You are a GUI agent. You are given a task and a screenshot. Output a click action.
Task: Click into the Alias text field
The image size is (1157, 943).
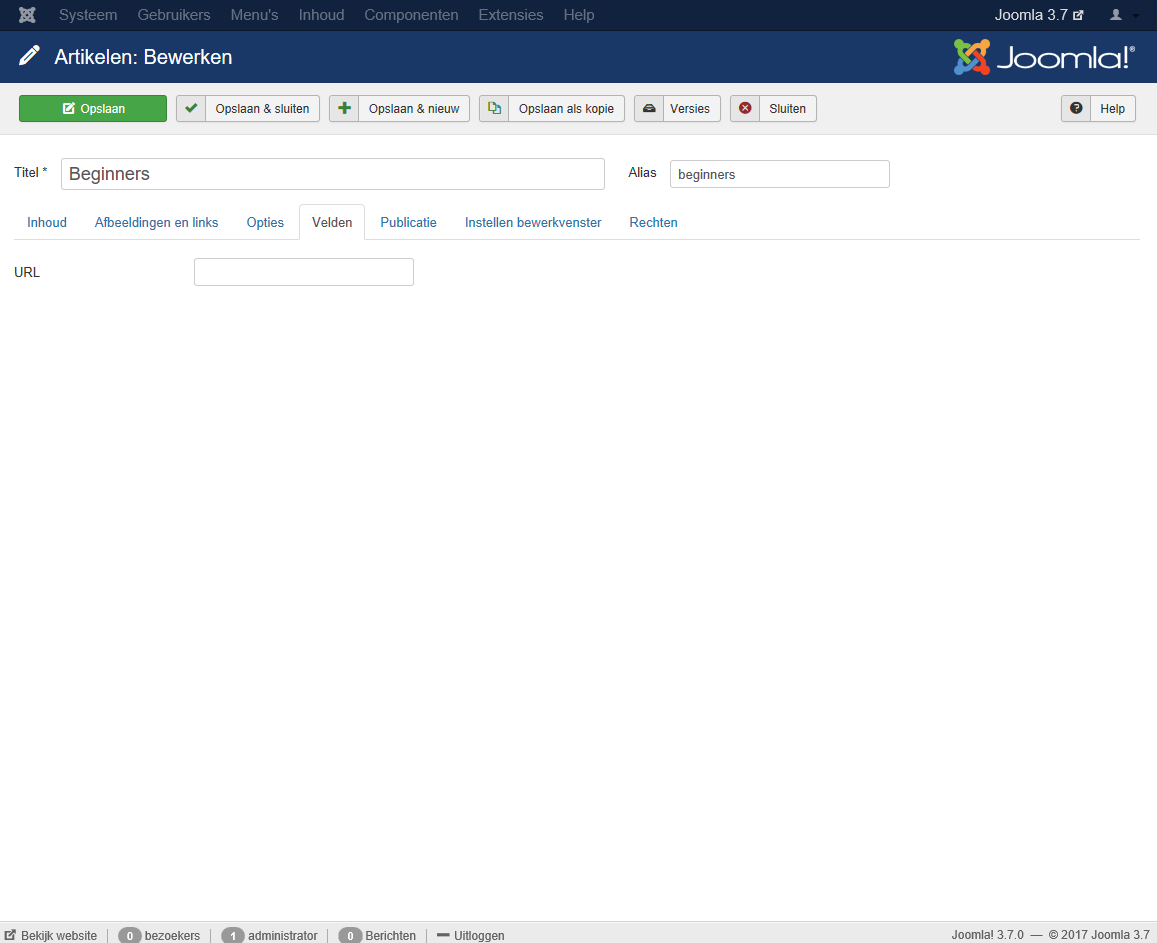tap(779, 174)
